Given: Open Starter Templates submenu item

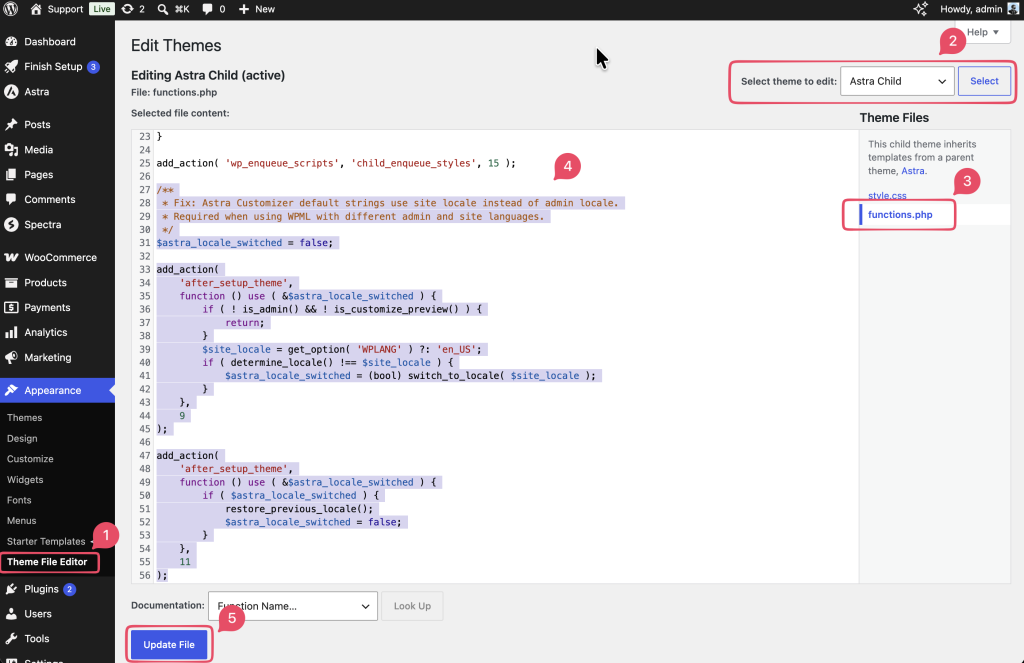Looking at the screenshot, I should tap(46, 542).
